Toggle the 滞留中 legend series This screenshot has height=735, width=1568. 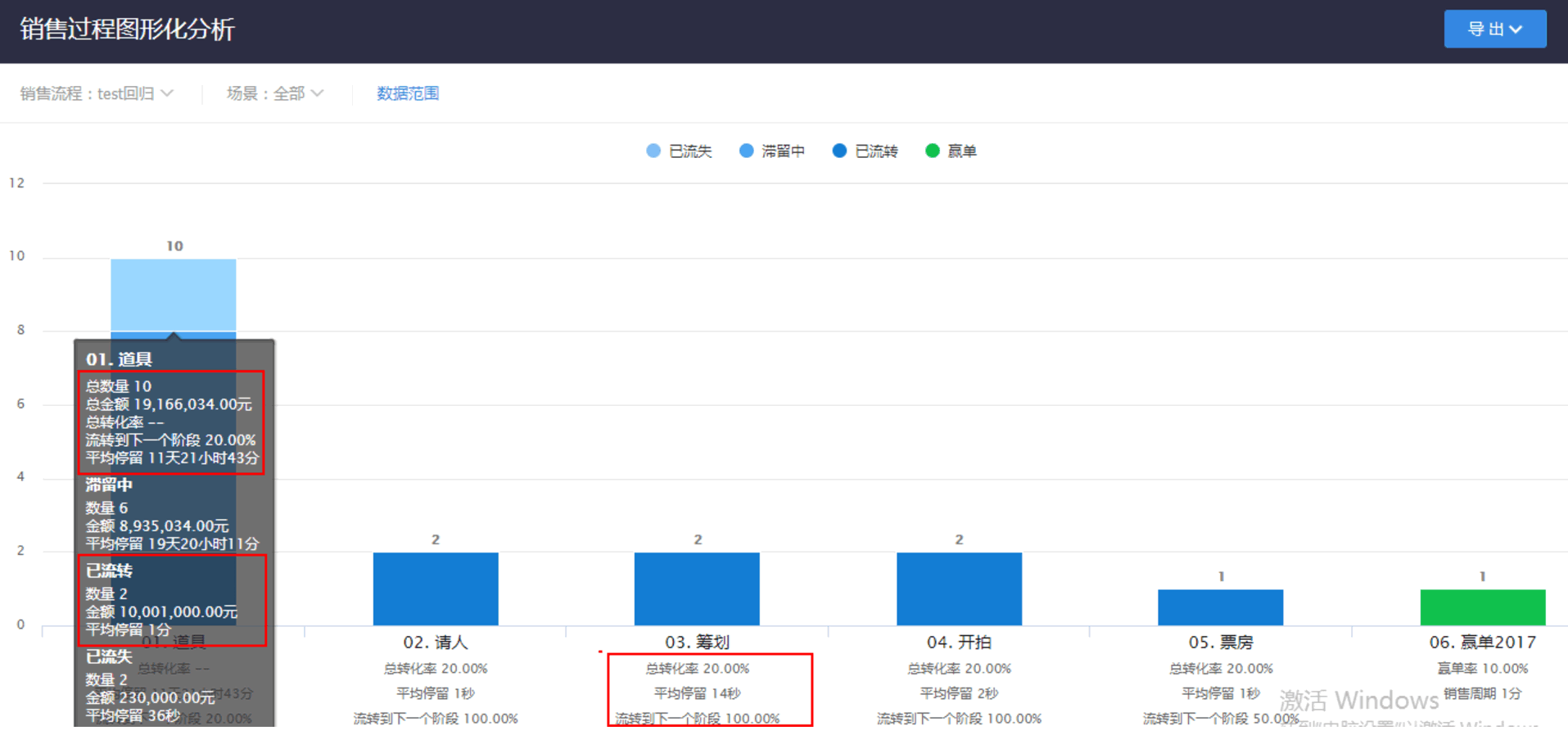[772, 151]
